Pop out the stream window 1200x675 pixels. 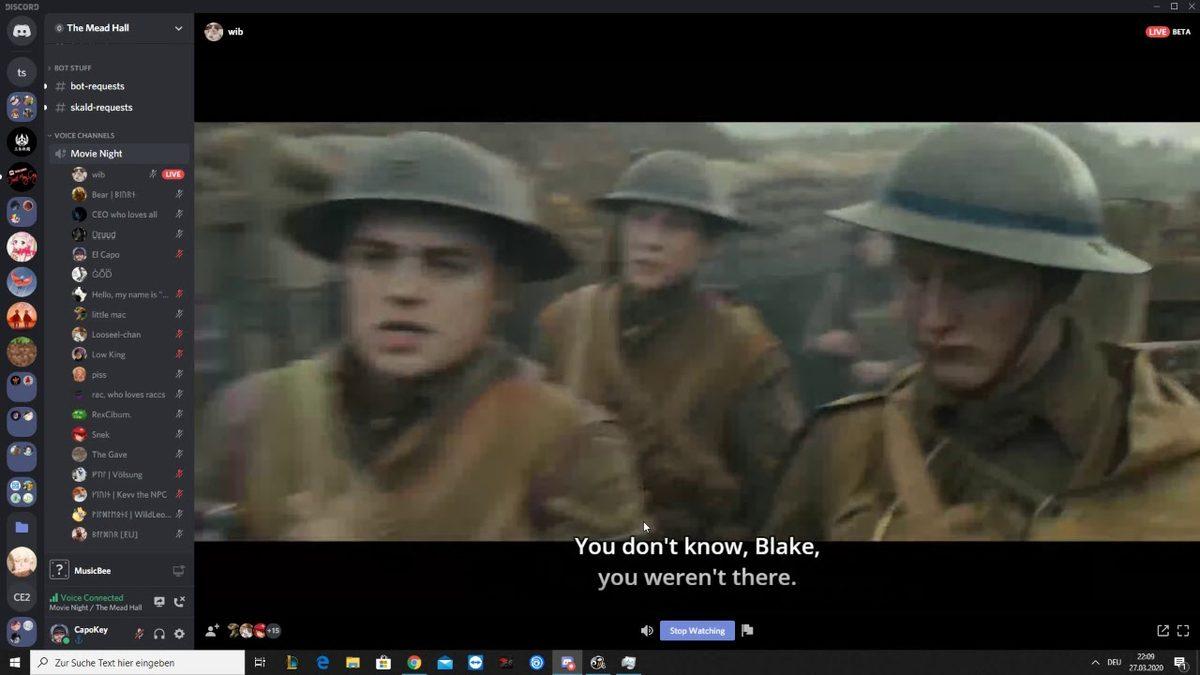pos(1162,631)
